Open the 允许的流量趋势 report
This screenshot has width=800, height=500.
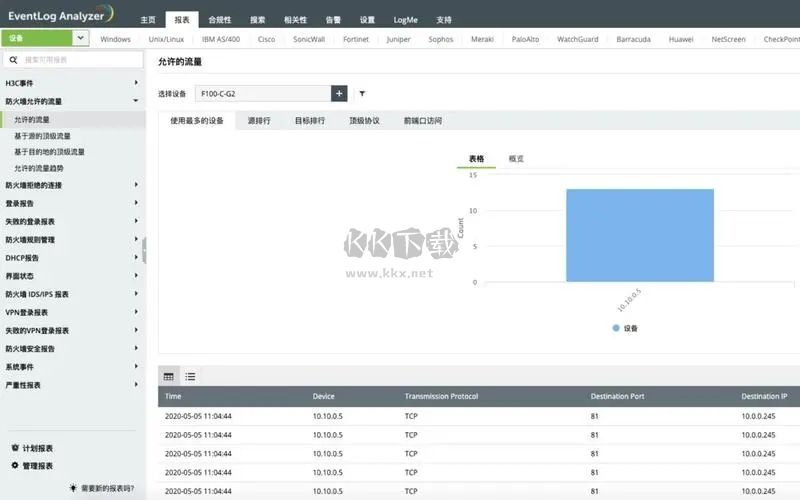pos(39,168)
